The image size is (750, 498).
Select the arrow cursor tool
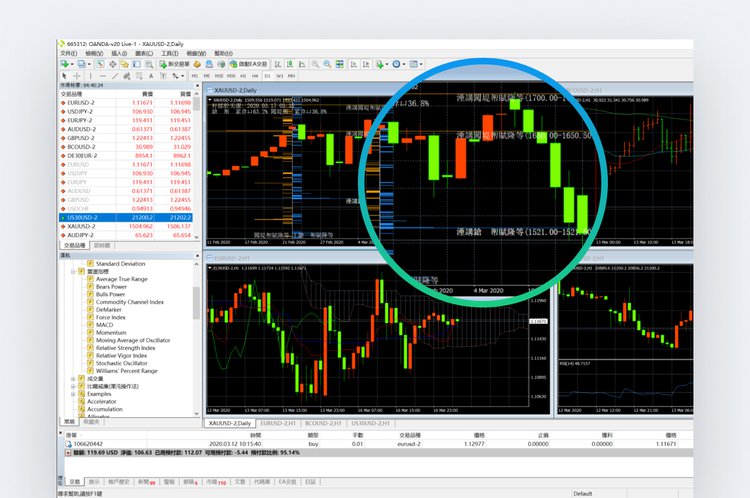[x=65, y=75]
